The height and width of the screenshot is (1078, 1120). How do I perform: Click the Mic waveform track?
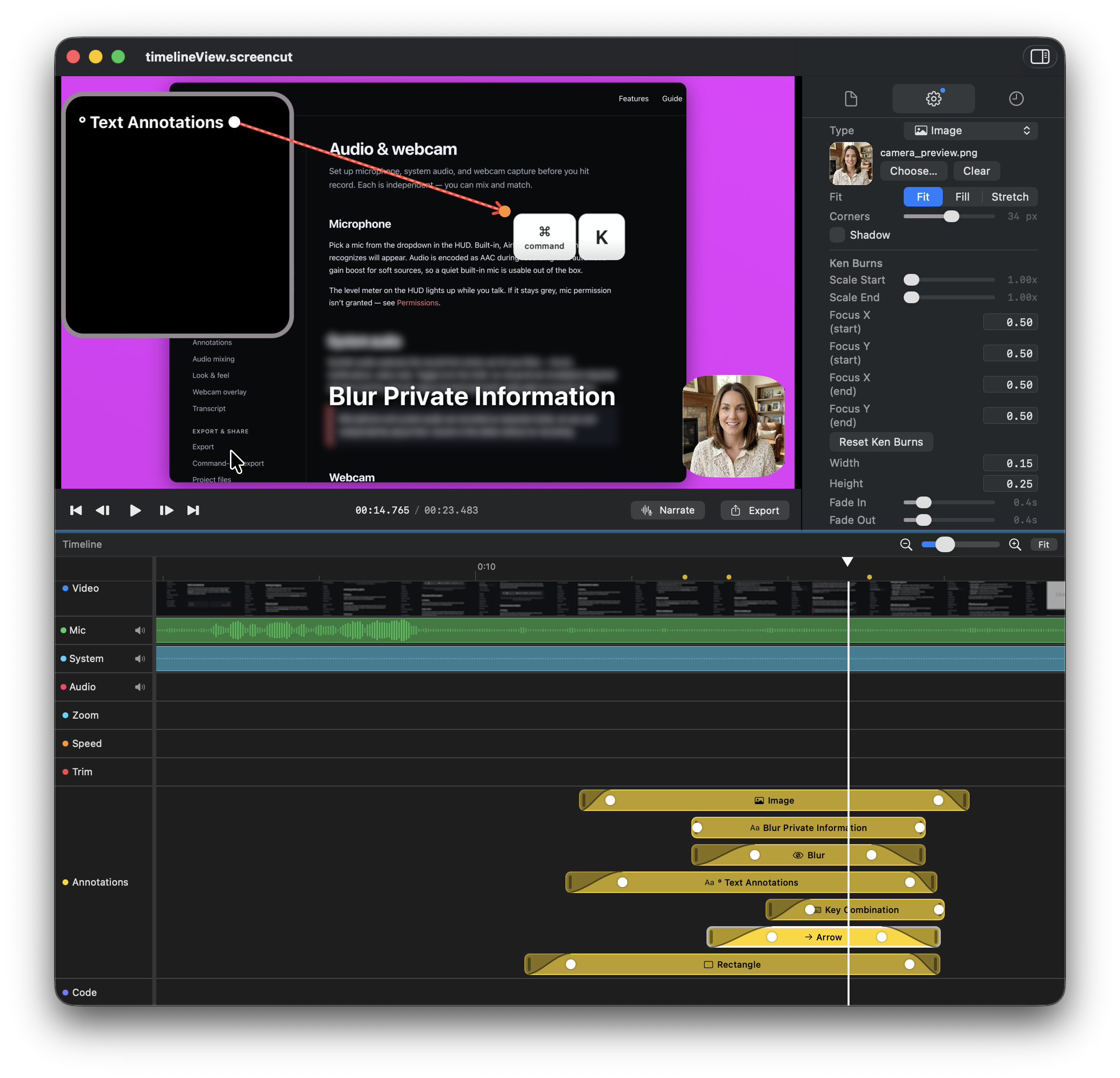[610, 630]
